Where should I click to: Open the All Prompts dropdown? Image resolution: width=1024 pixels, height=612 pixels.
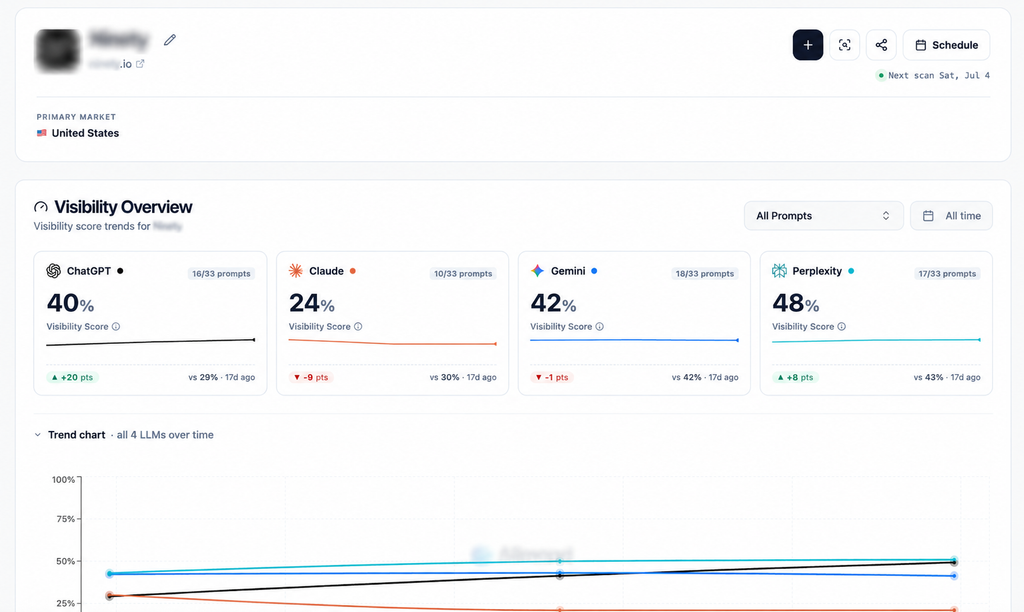pyautogui.click(x=824, y=216)
